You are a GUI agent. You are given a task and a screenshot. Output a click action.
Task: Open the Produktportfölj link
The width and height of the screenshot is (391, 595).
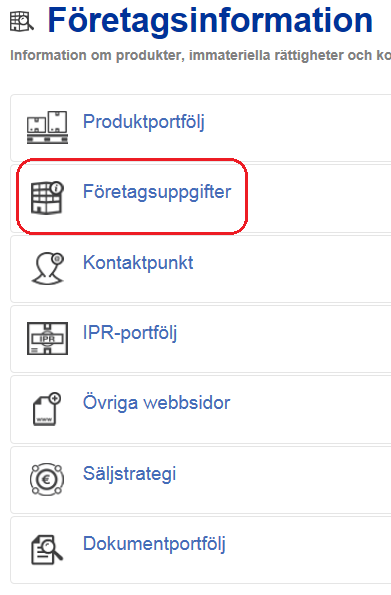[x=144, y=122]
